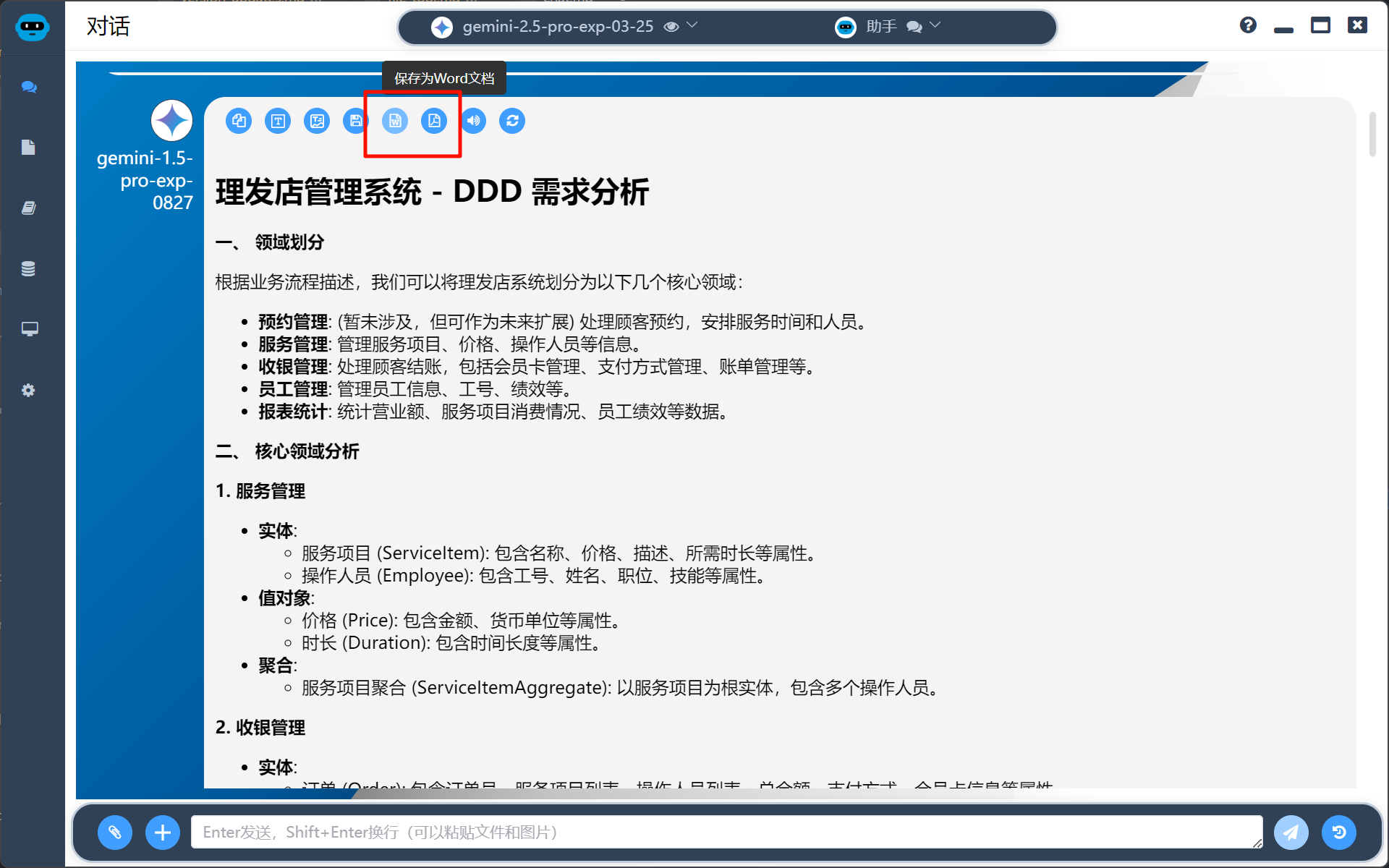Toggle the eye icon next to model name
The width and height of the screenshot is (1389, 868).
(671, 27)
